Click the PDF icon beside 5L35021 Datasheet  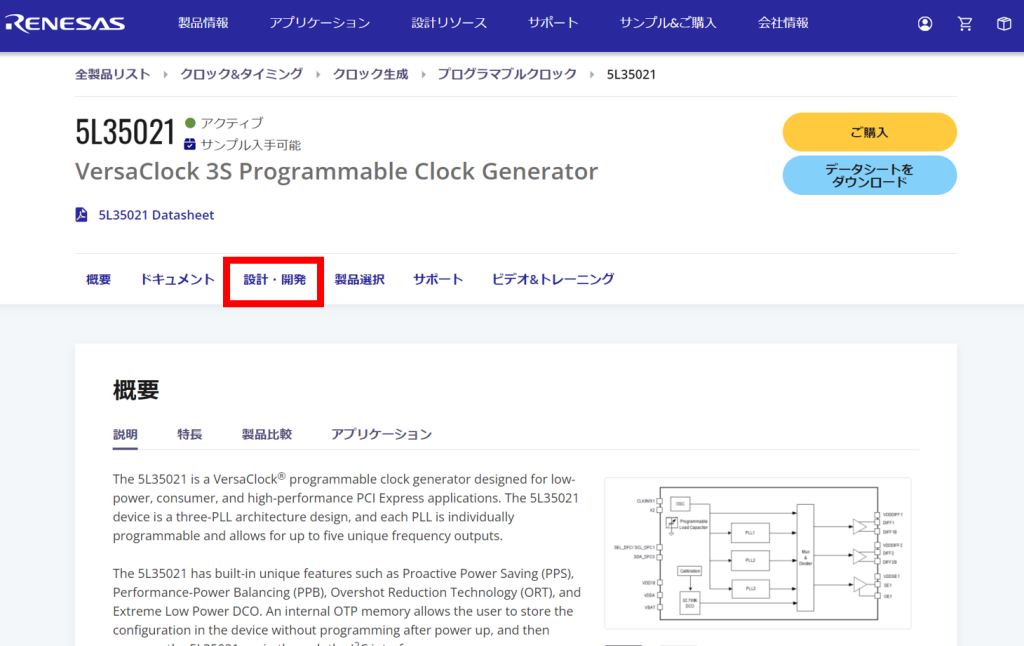81,214
